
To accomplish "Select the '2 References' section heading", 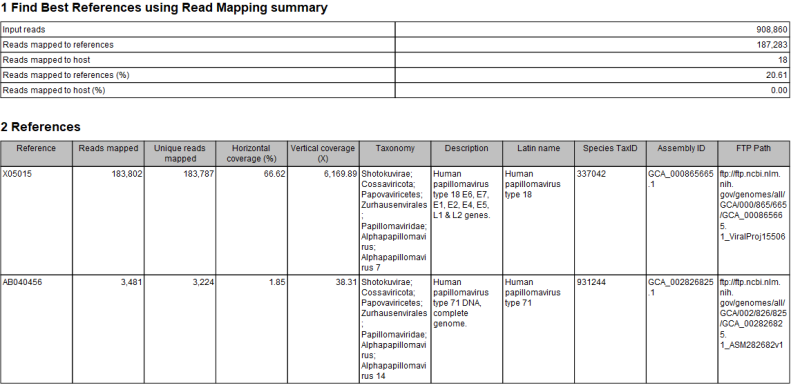I will [x=41, y=127].
